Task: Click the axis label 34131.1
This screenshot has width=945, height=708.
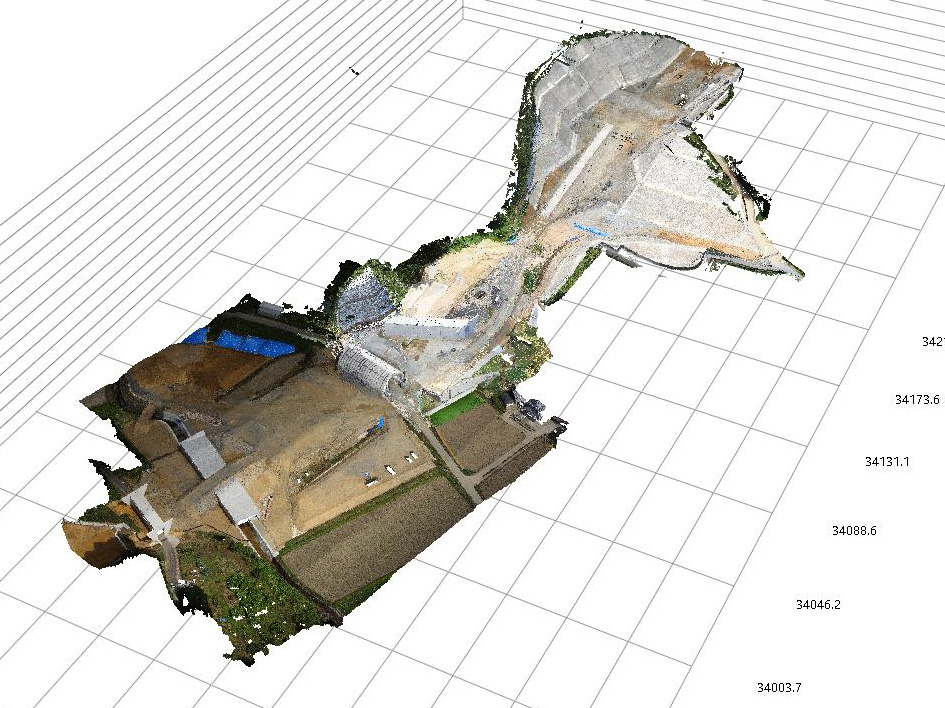Action: click(887, 462)
